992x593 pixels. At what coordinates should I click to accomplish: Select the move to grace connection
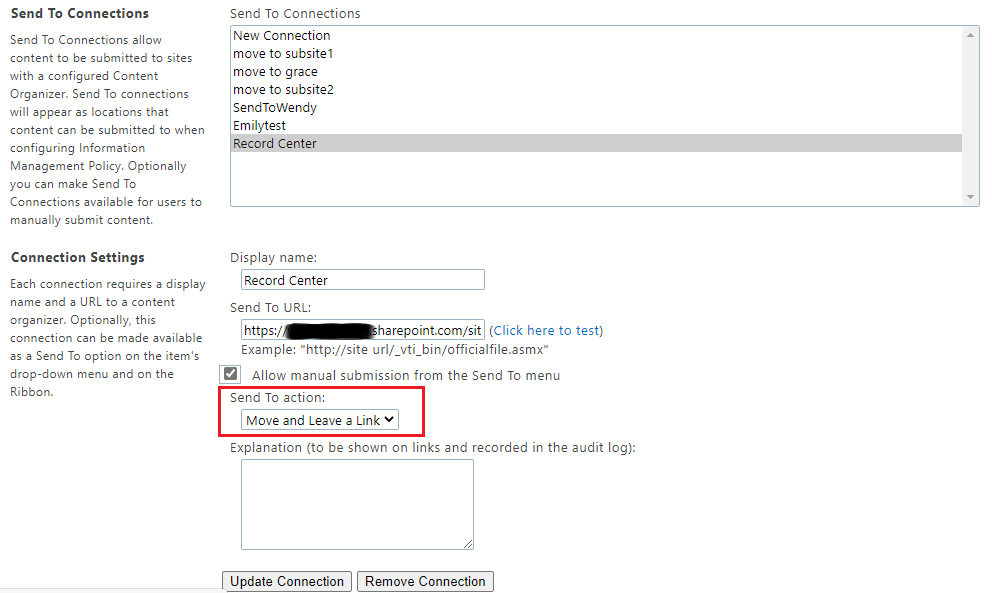coord(275,71)
